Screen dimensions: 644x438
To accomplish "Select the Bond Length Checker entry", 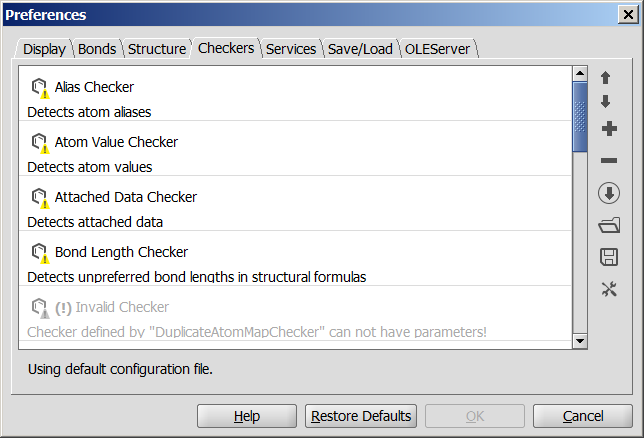I will coord(121,252).
